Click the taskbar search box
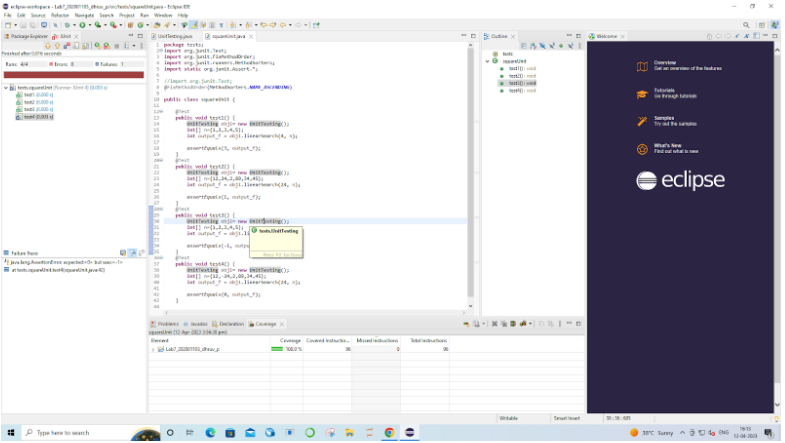Viewport: 785px width, 443px height. [x=90, y=432]
